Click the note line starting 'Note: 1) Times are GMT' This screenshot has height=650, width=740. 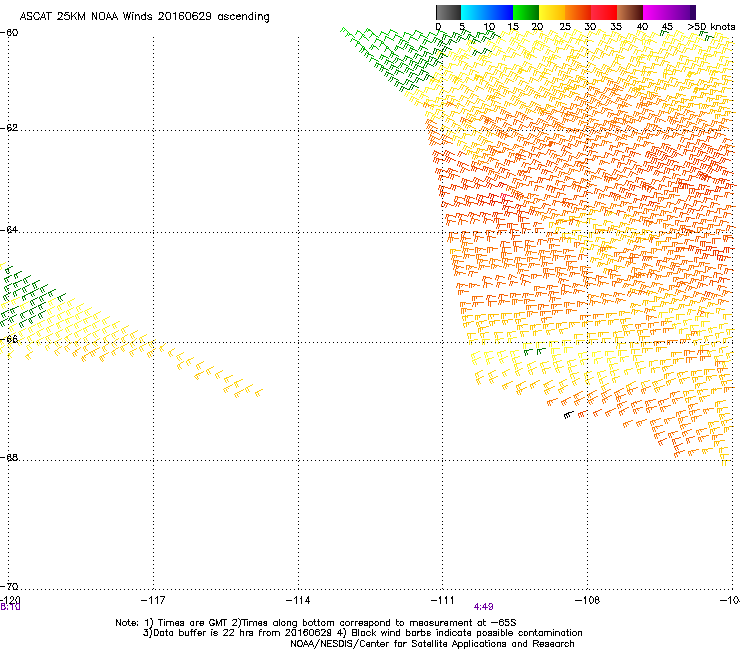(x=316, y=623)
